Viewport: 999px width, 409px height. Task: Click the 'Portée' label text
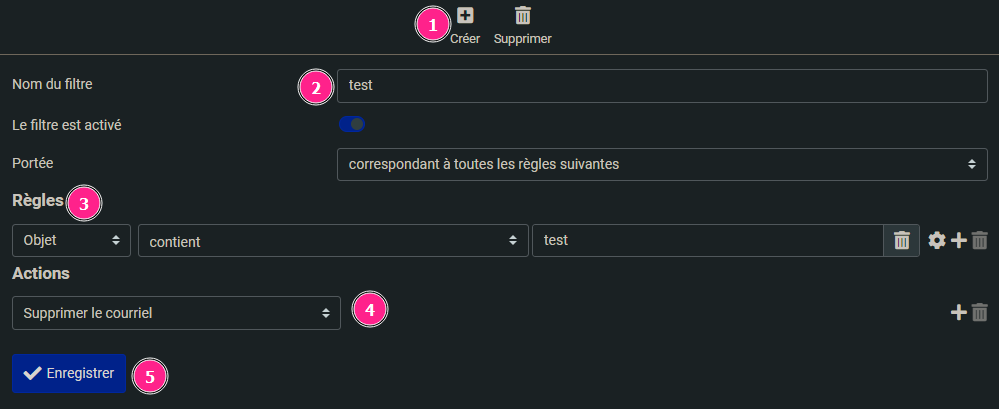point(33,162)
